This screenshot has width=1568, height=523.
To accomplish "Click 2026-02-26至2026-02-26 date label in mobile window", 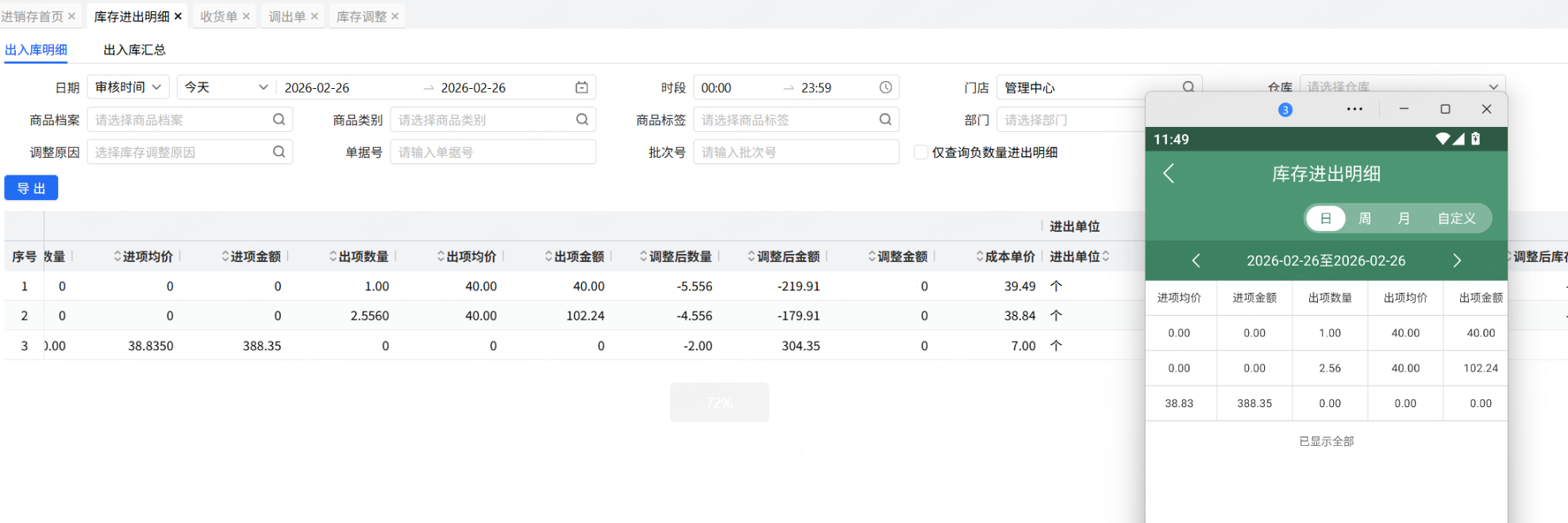I will pos(1326,260).
